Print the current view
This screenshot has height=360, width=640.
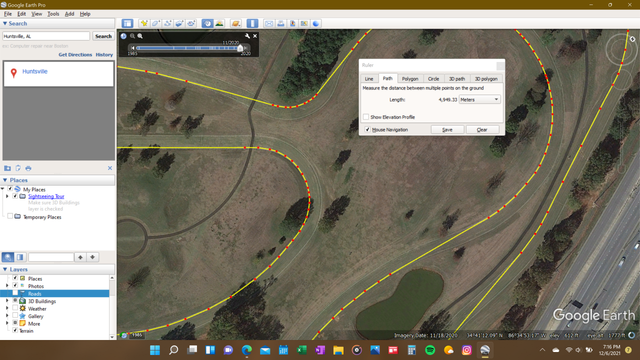(281, 23)
